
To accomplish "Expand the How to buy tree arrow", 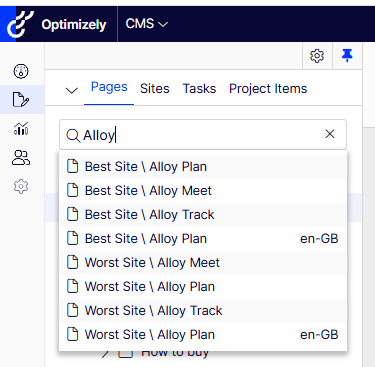I will click(105, 353).
